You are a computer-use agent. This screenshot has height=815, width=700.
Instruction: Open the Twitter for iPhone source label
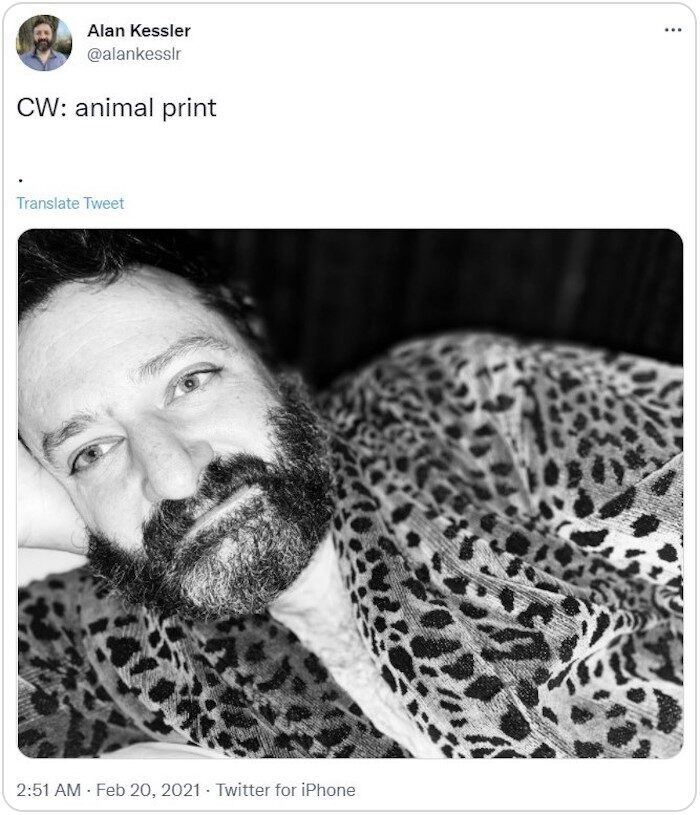pyautogui.click(x=286, y=790)
